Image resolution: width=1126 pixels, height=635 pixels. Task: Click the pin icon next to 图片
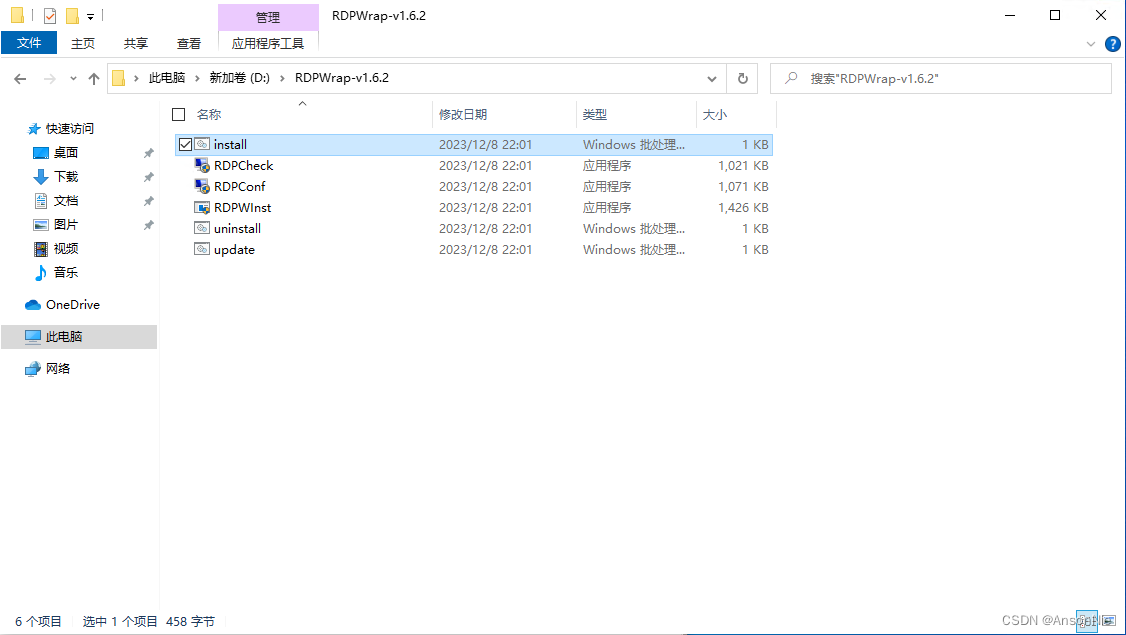149,225
